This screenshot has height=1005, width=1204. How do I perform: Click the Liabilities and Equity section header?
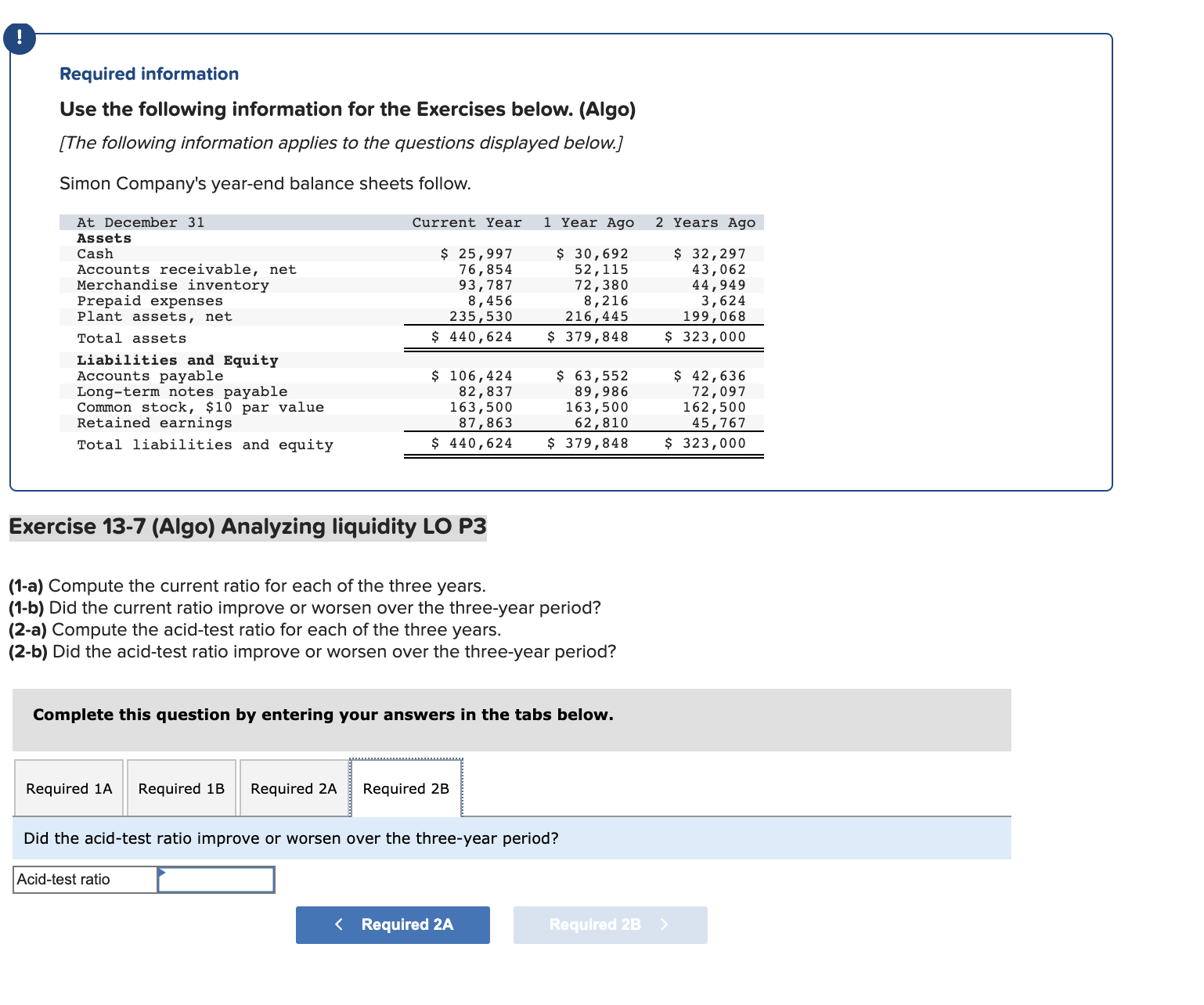click(x=178, y=360)
